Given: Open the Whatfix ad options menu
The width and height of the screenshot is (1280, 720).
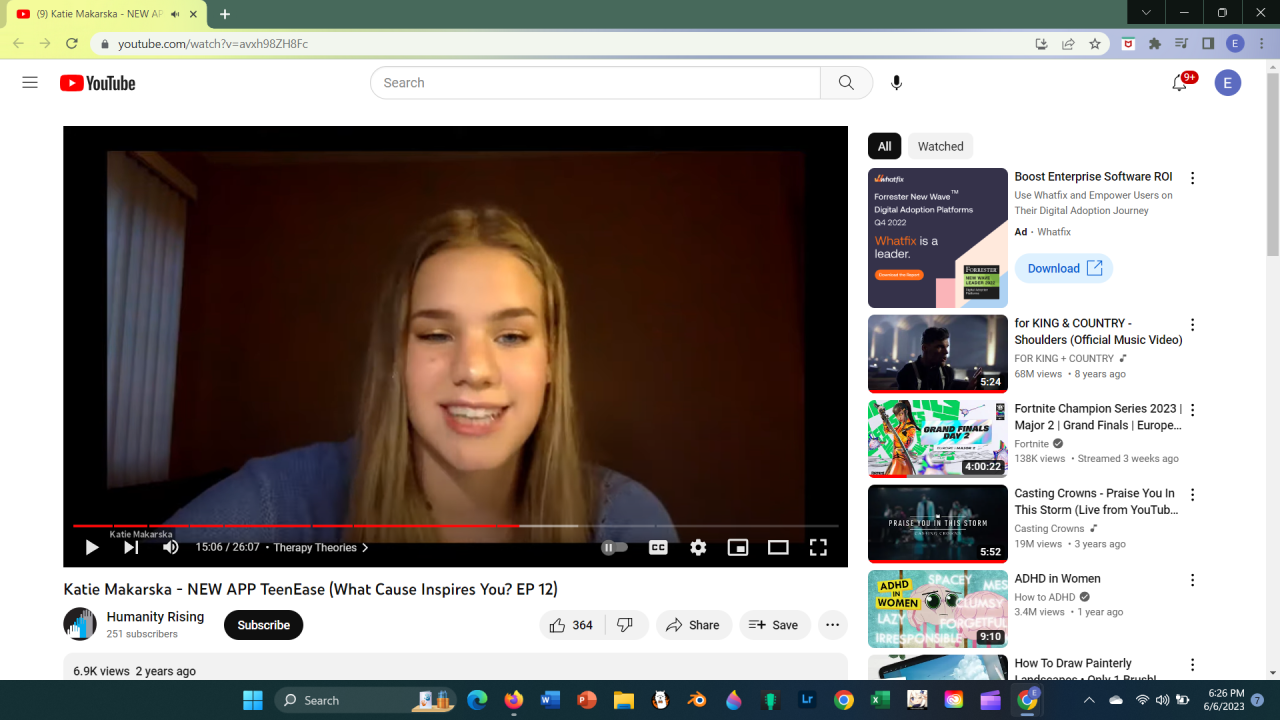Looking at the screenshot, I should tap(1192, 178).
